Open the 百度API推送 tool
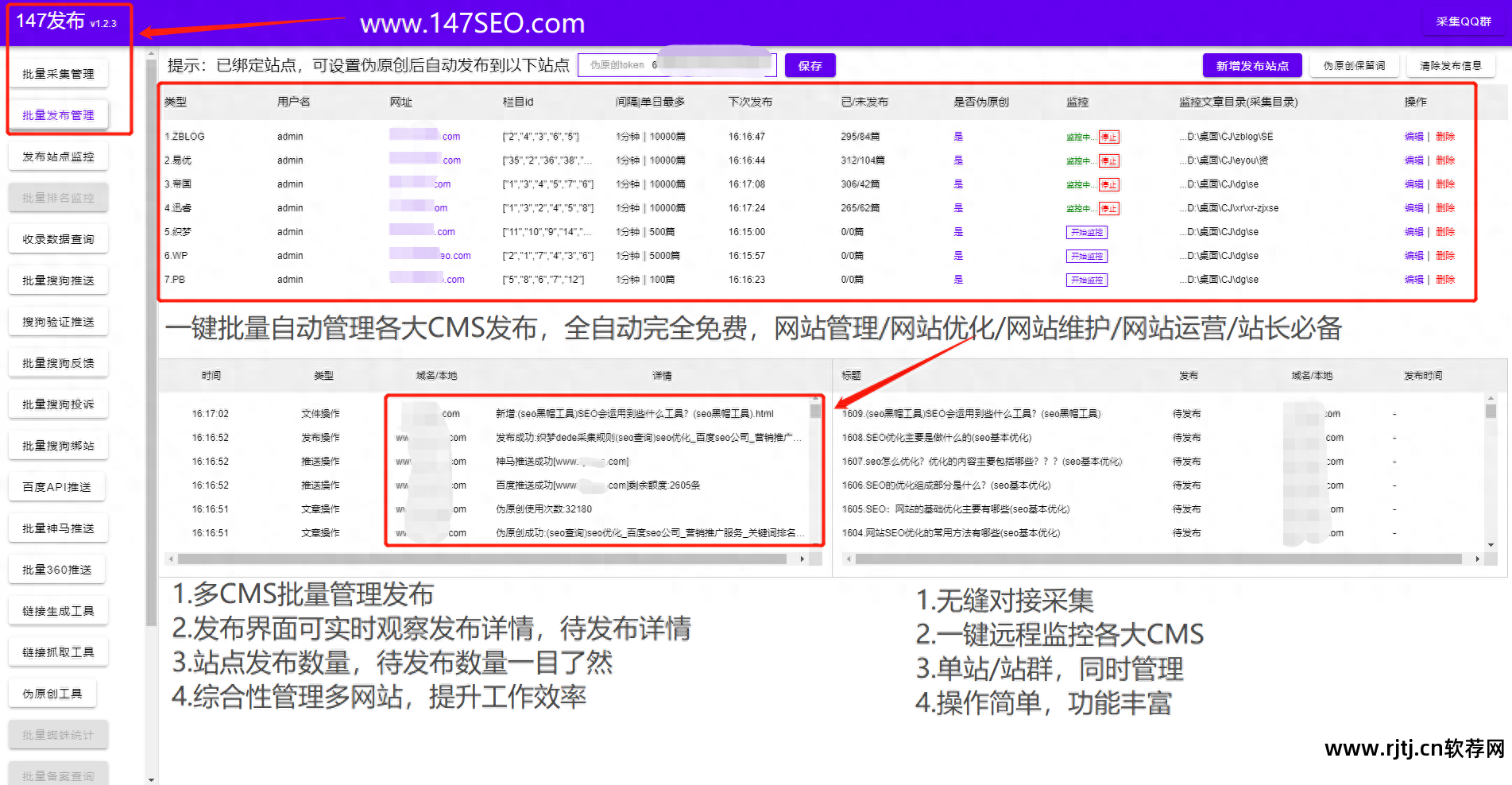The image size is (1512, 785). point(56,486)
